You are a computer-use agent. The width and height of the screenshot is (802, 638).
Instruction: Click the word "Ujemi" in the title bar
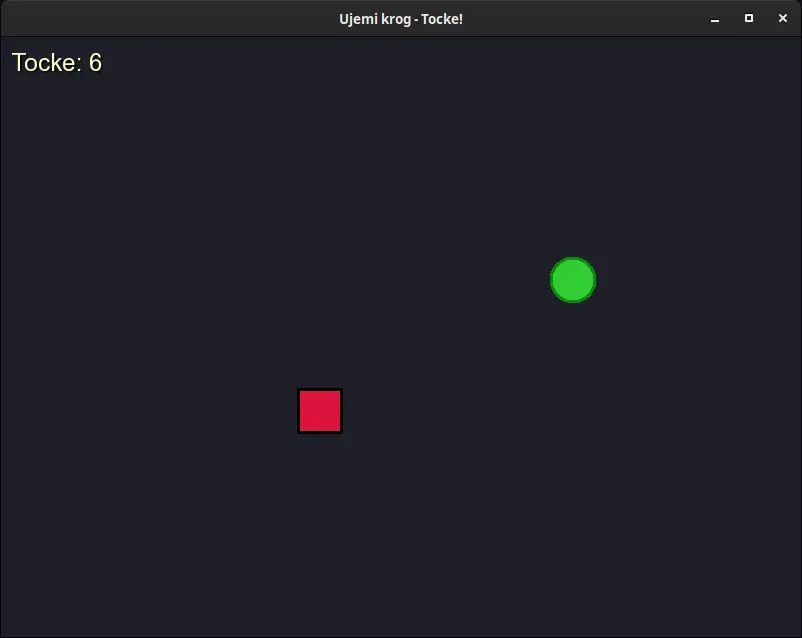pyautogui.click(x=358, y=19)
